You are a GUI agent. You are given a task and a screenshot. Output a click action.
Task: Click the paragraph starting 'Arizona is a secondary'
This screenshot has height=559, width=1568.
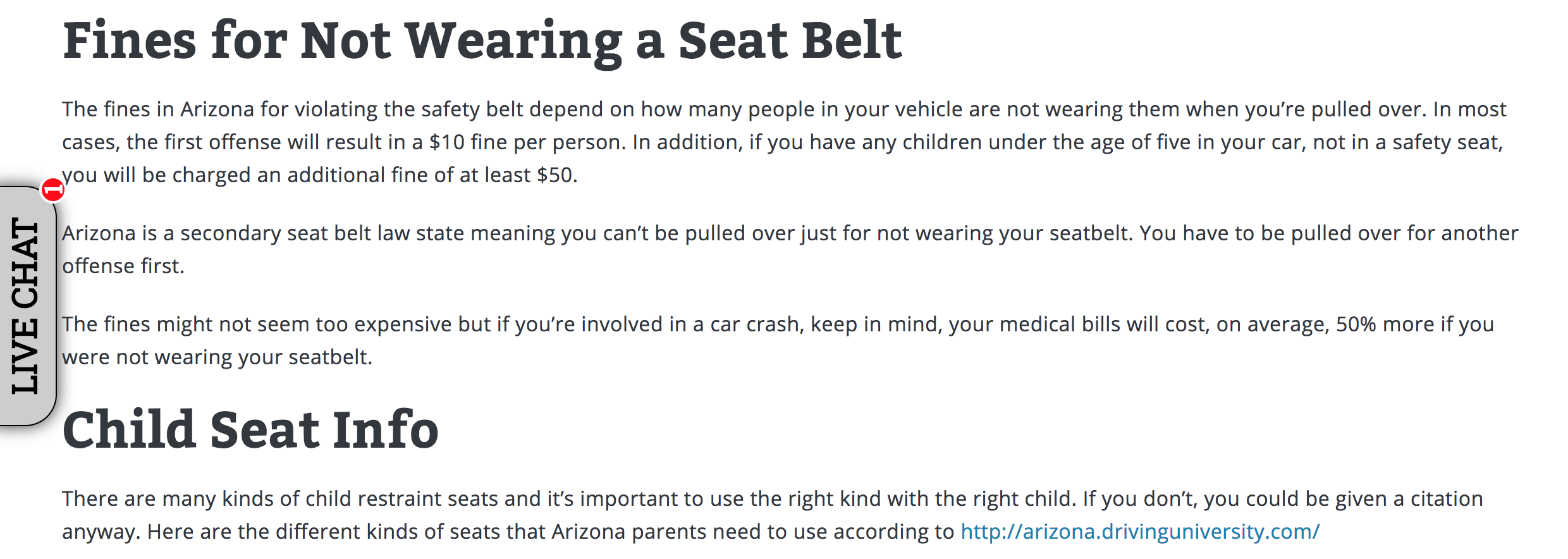(x=790, y=250)
